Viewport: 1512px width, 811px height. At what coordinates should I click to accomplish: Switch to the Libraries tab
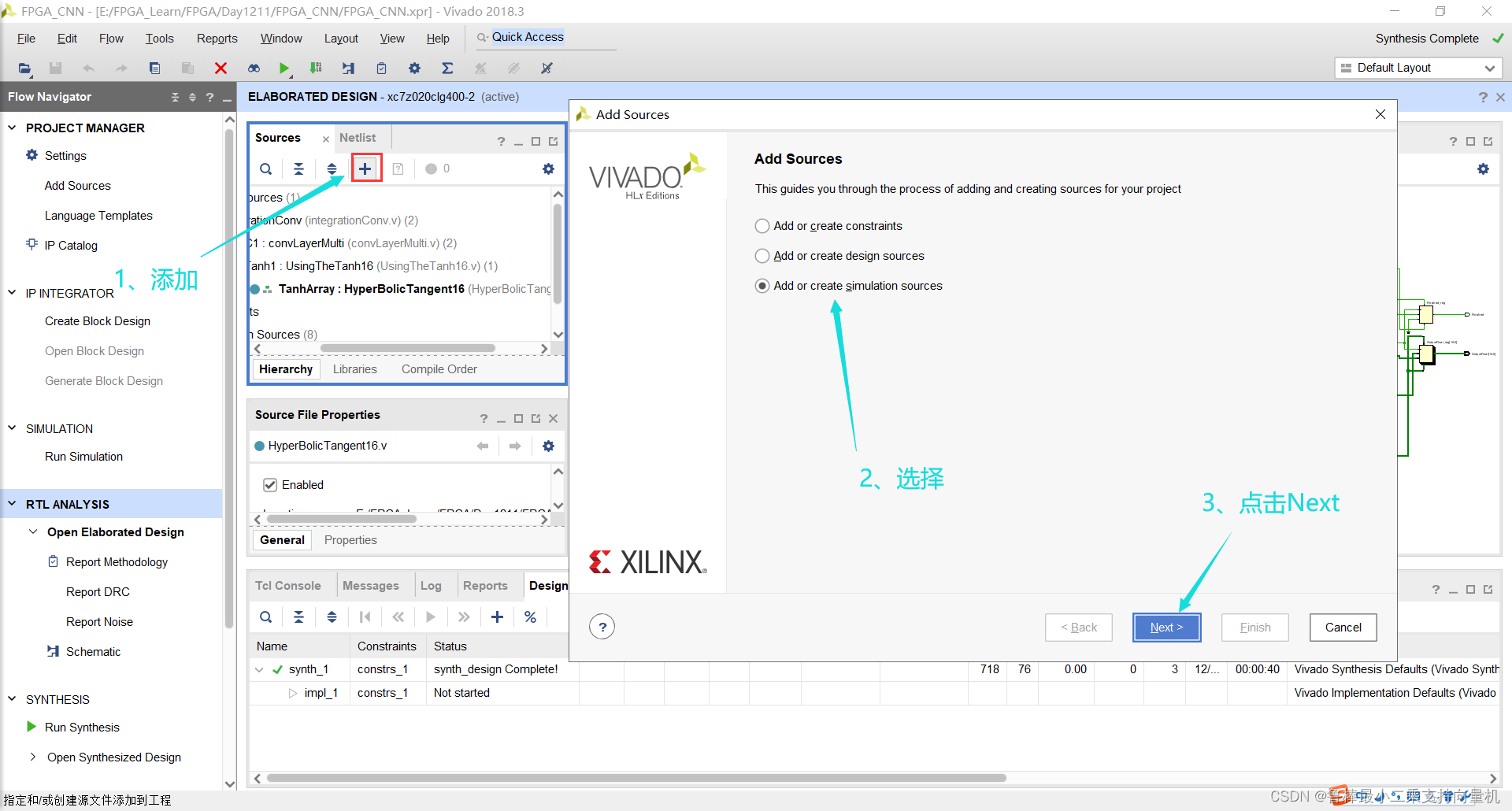[x=354, y=369]
